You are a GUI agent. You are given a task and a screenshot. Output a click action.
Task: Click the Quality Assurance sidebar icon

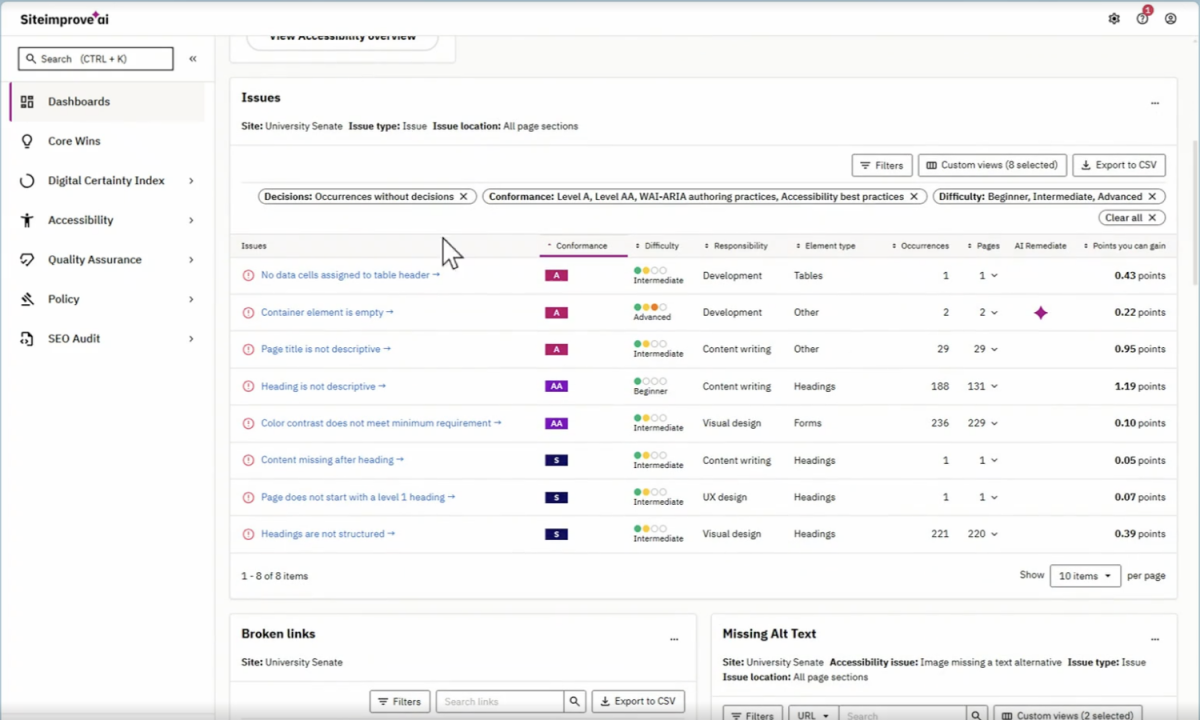click(28, 260)
